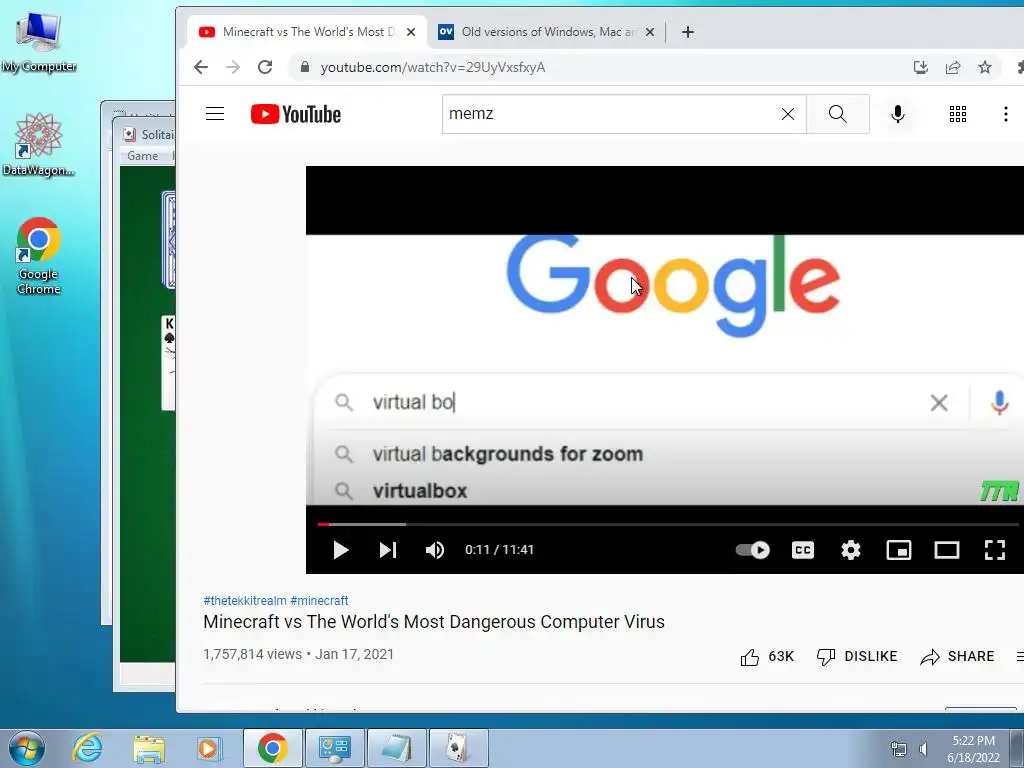Click the Chrome taskbar button
This screenshot has width=1024, height=768.
point(272,748)
